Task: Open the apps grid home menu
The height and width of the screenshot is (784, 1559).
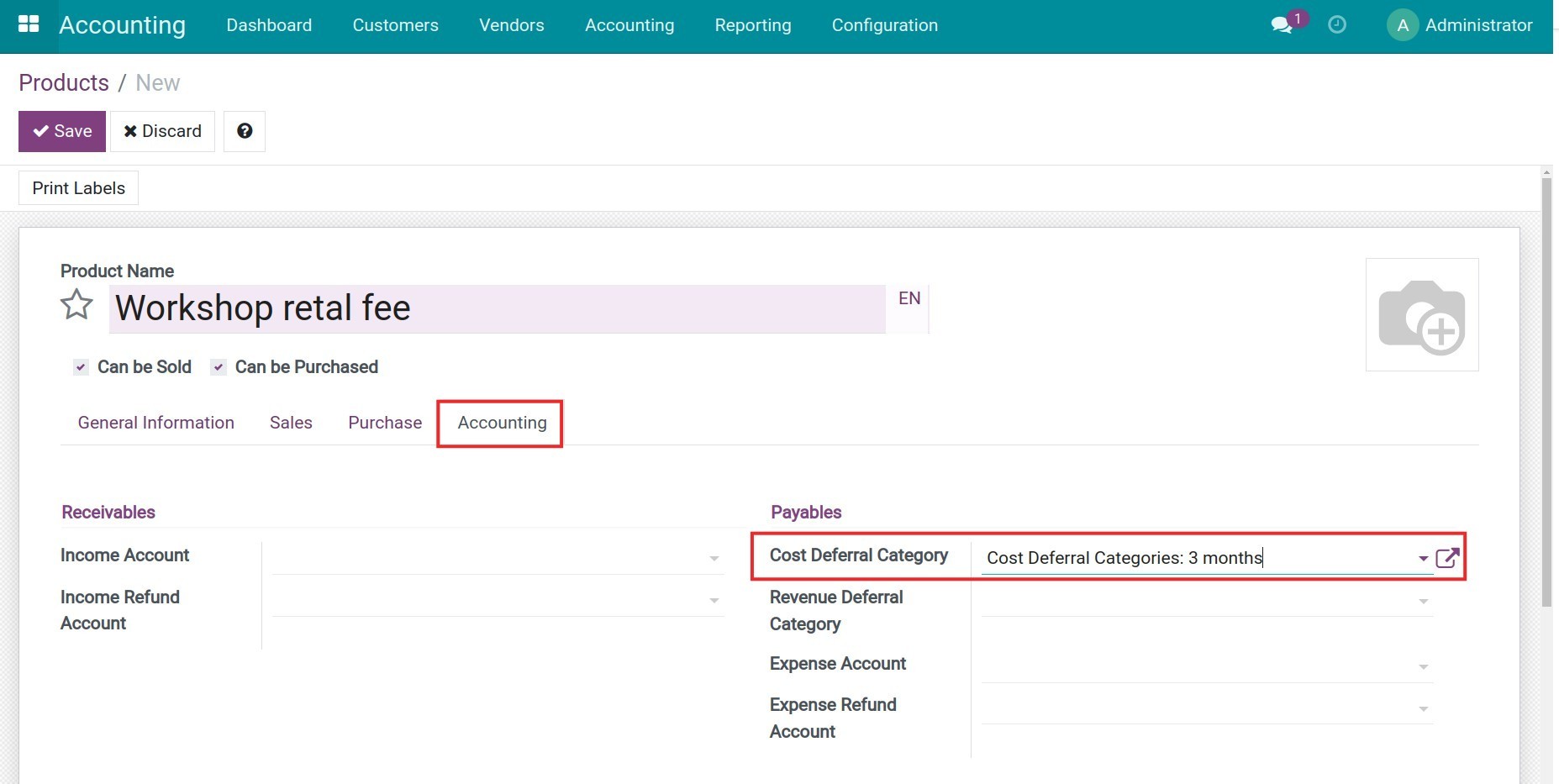Action: pyautogui.click(x=29, y=24)
